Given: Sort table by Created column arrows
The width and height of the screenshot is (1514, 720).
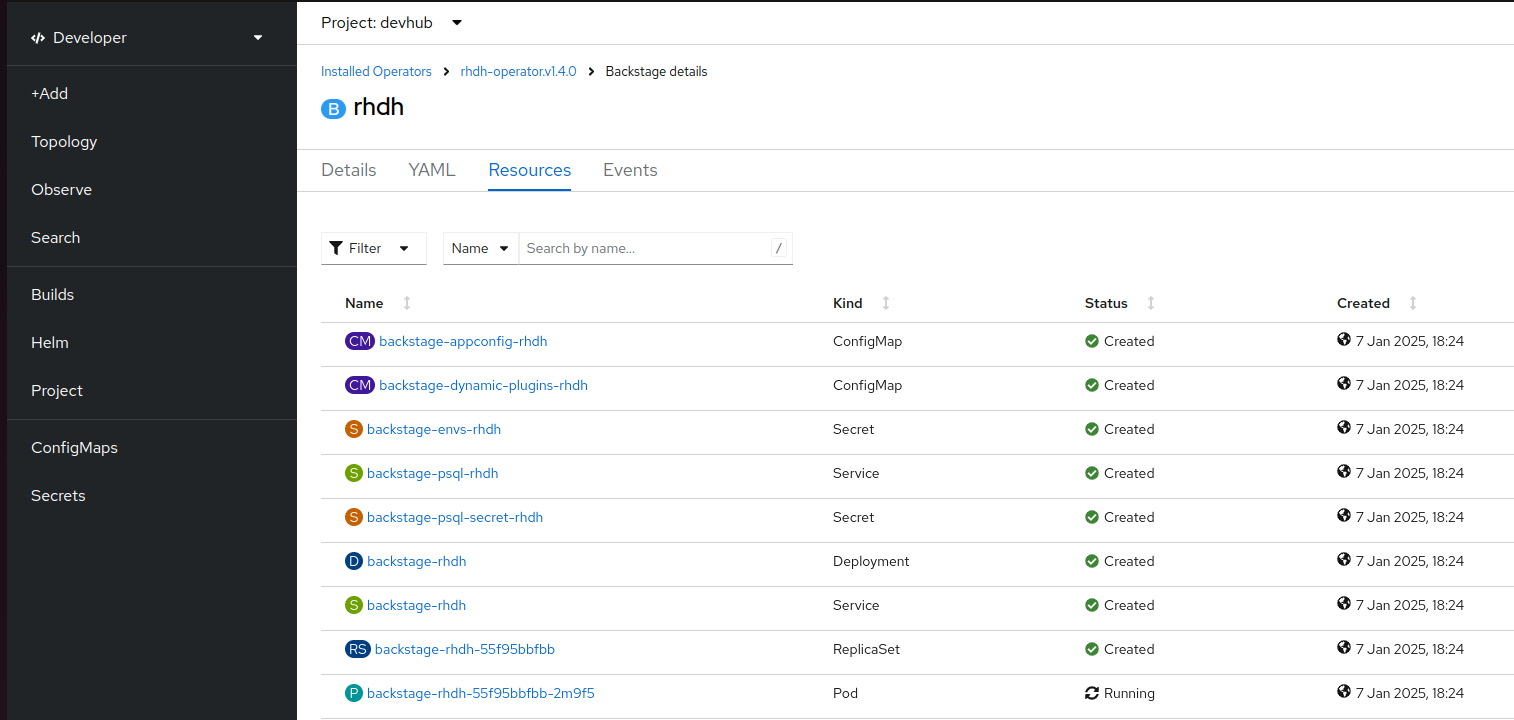Looking at the screenshot, I should pyautogui.click(x=1413, y=303).
